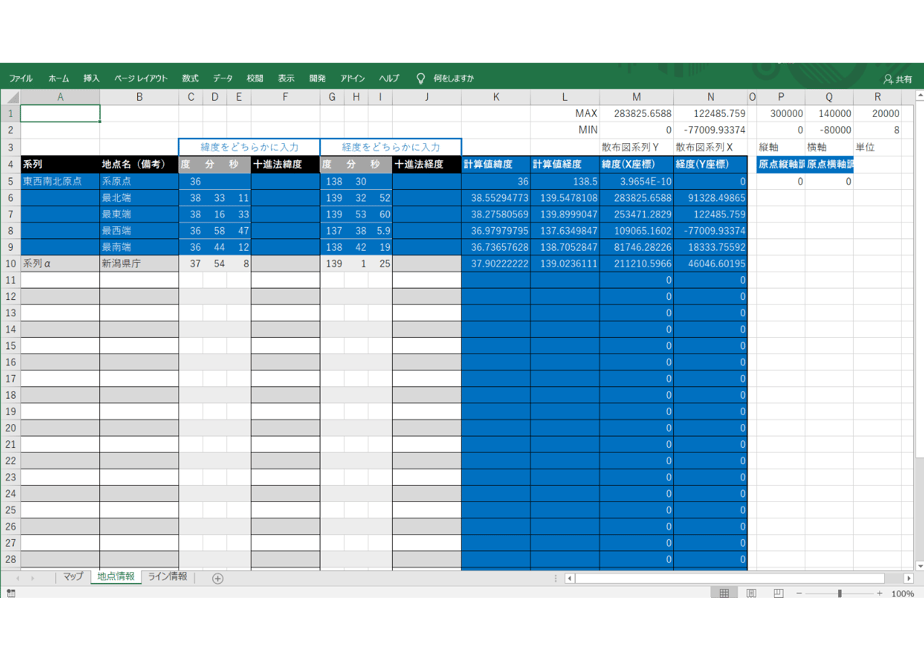Click the lightbulb search icon
Screen dimensions: 924x660
(420, 78)
